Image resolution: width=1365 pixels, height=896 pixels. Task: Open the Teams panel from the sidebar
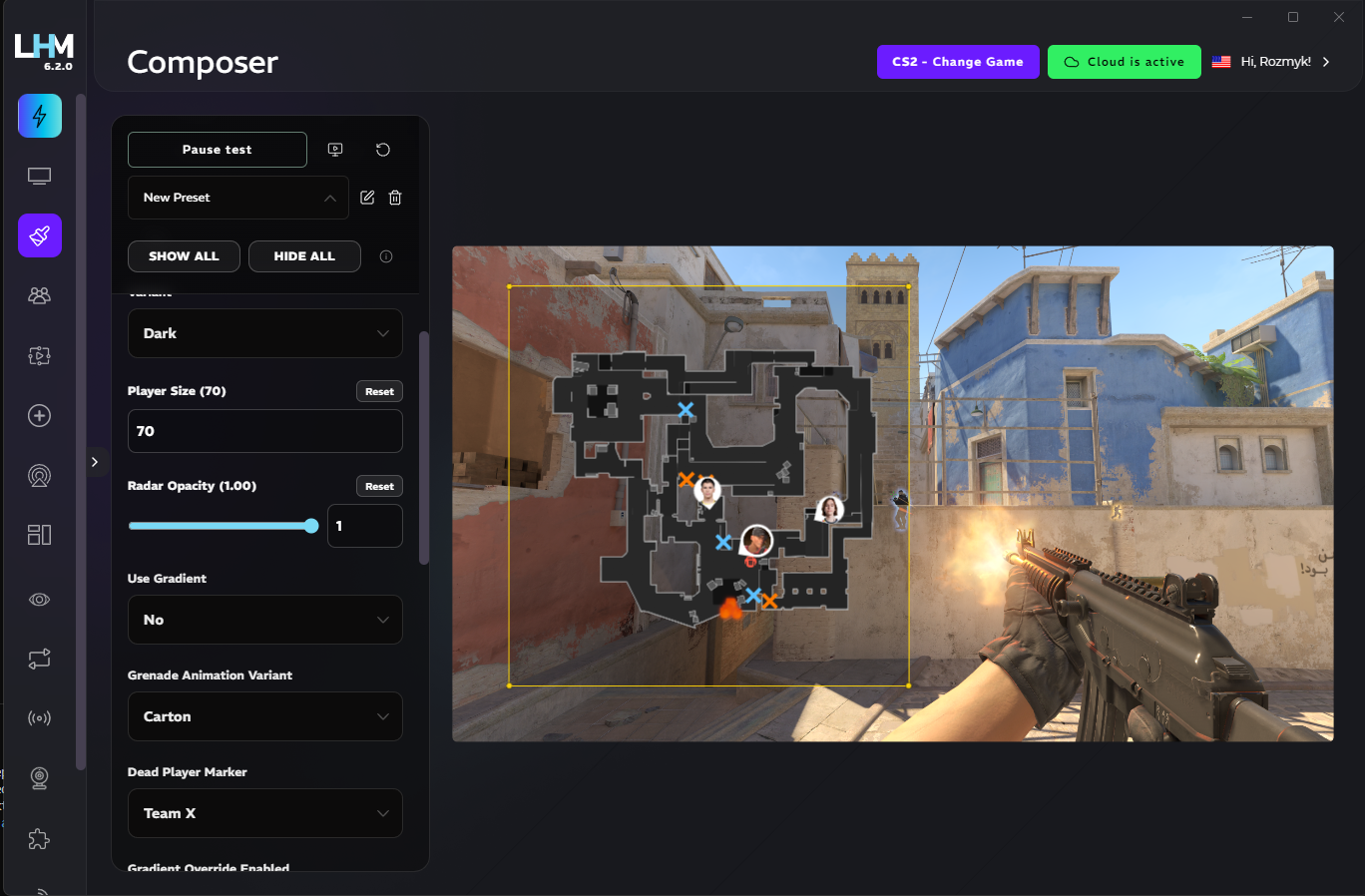click(40, 295)
